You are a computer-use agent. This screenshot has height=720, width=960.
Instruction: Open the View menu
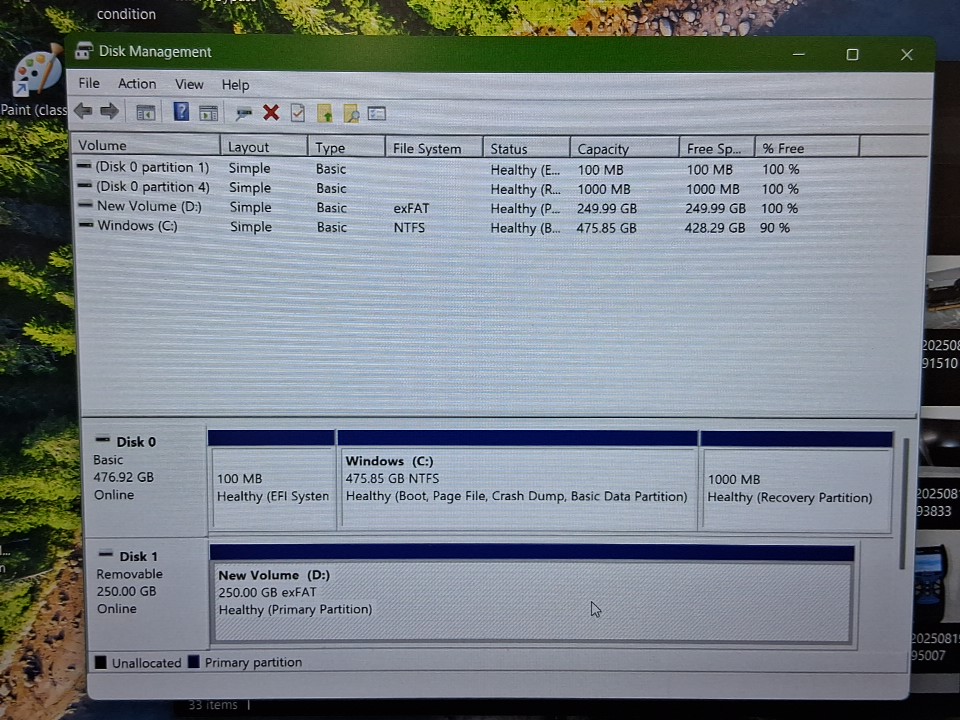[189, 84]
